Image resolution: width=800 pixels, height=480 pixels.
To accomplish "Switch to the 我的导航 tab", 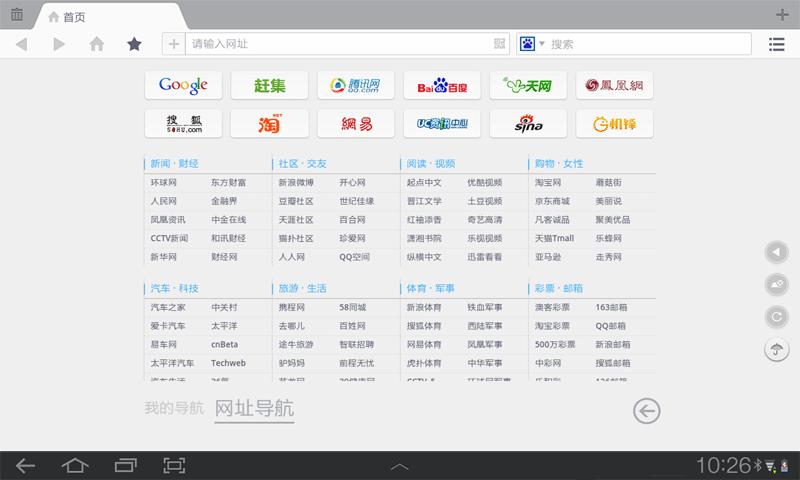I will click(173, 408).
